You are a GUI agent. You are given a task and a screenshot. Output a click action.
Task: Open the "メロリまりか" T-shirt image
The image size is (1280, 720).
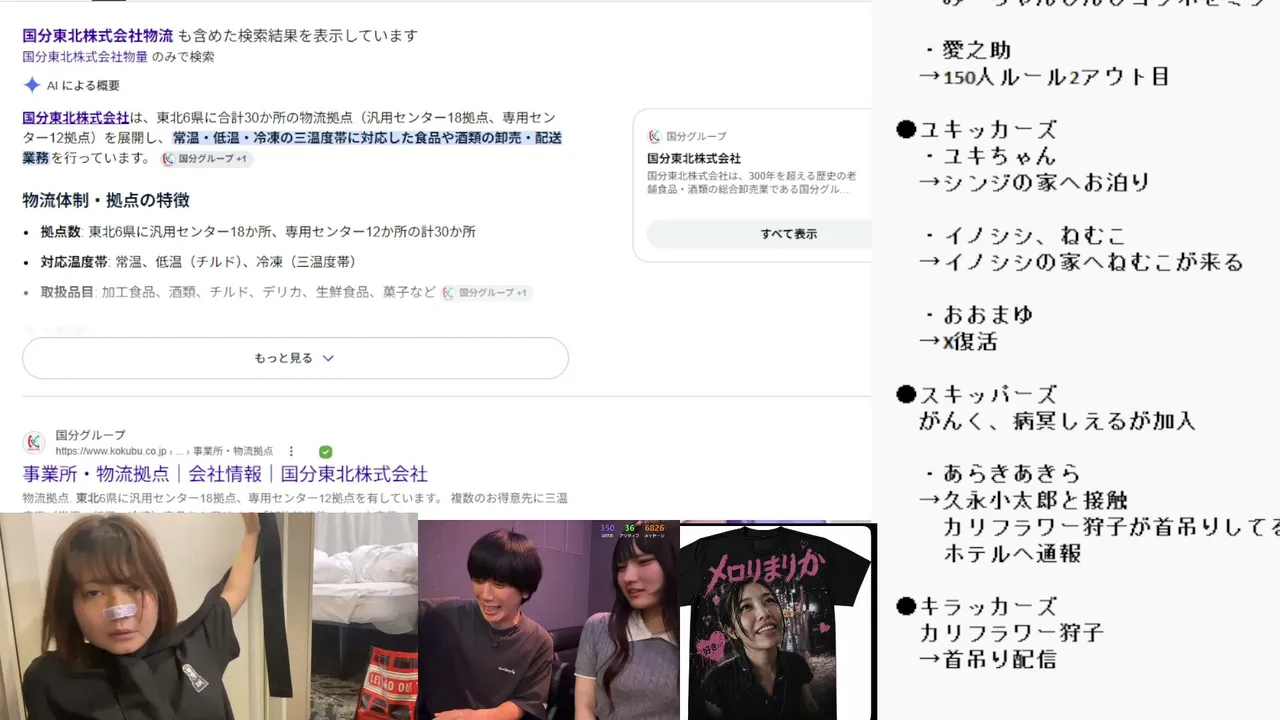778,621
